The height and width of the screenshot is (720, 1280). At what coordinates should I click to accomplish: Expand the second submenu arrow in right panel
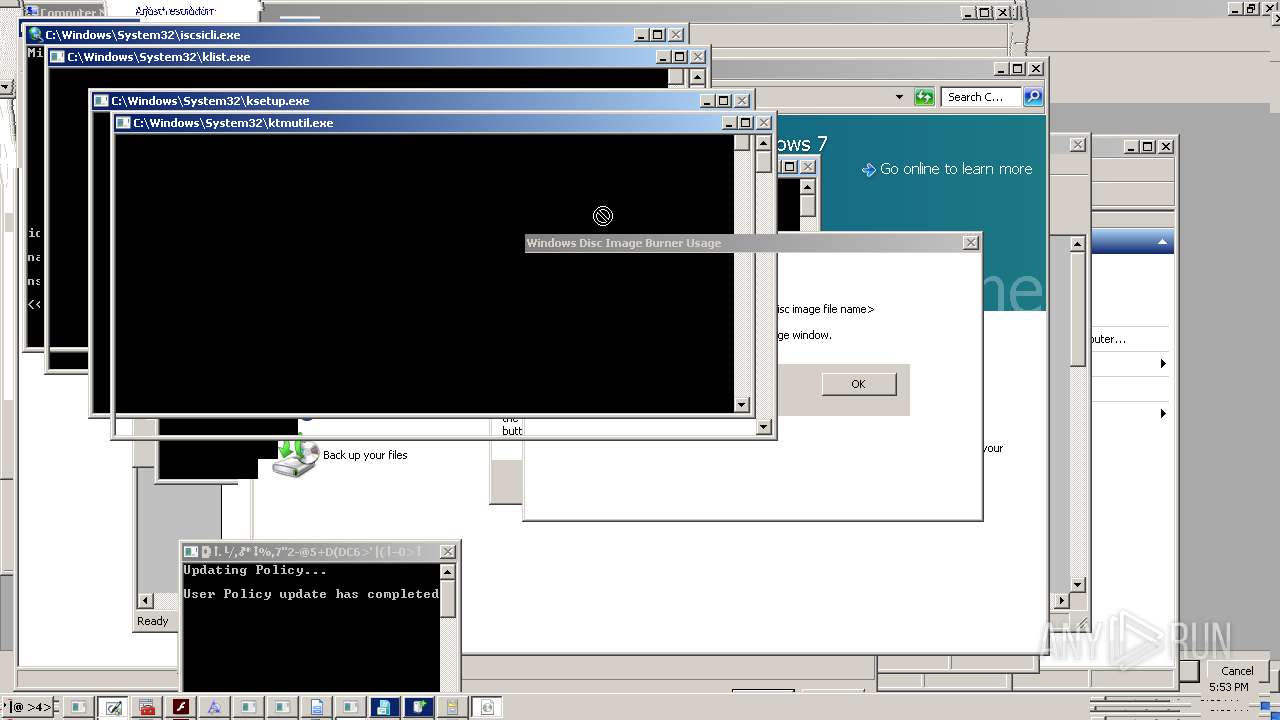click(x=1163, y=414)
